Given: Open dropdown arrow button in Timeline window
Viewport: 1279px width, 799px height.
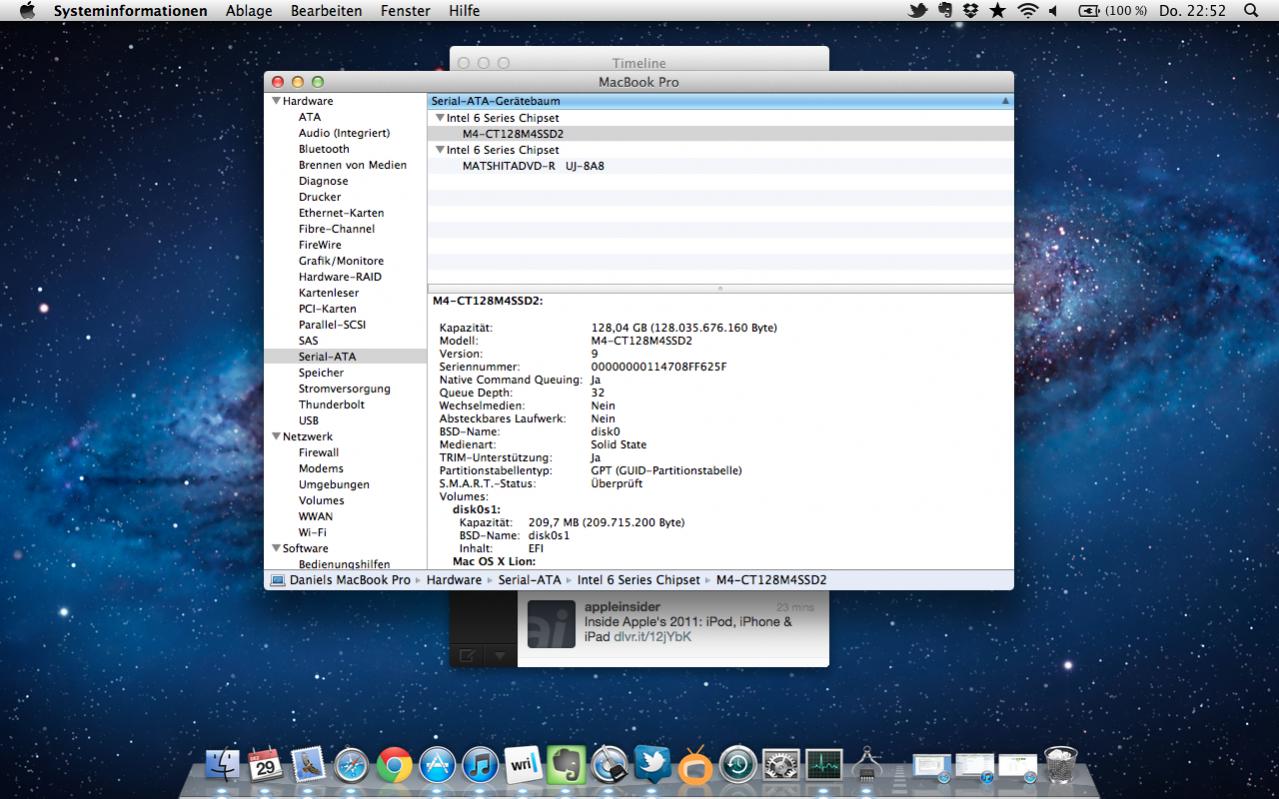Looking at the screenshot, I should click(500, 656).
